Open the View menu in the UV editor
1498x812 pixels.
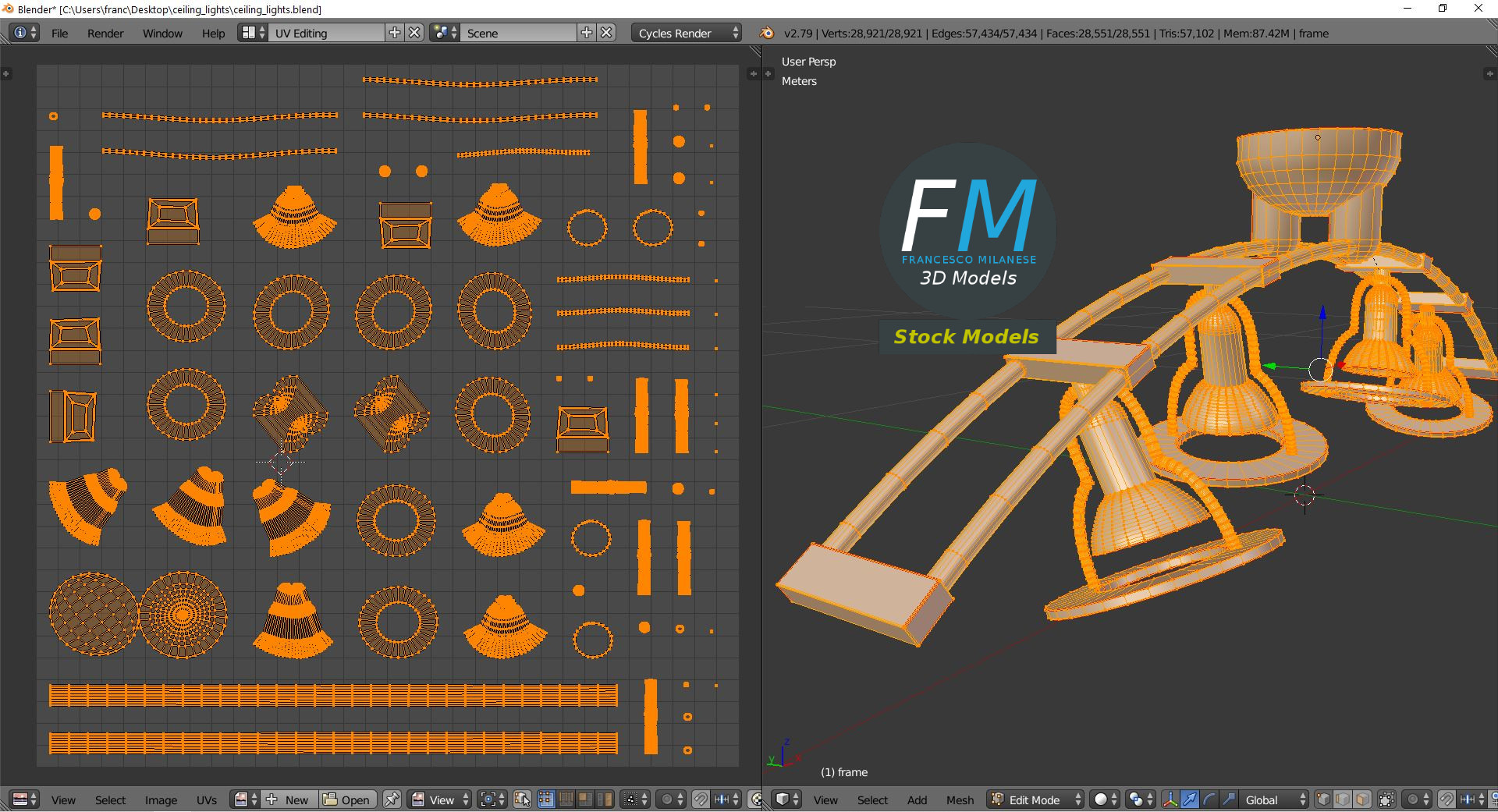coord(63,800)
